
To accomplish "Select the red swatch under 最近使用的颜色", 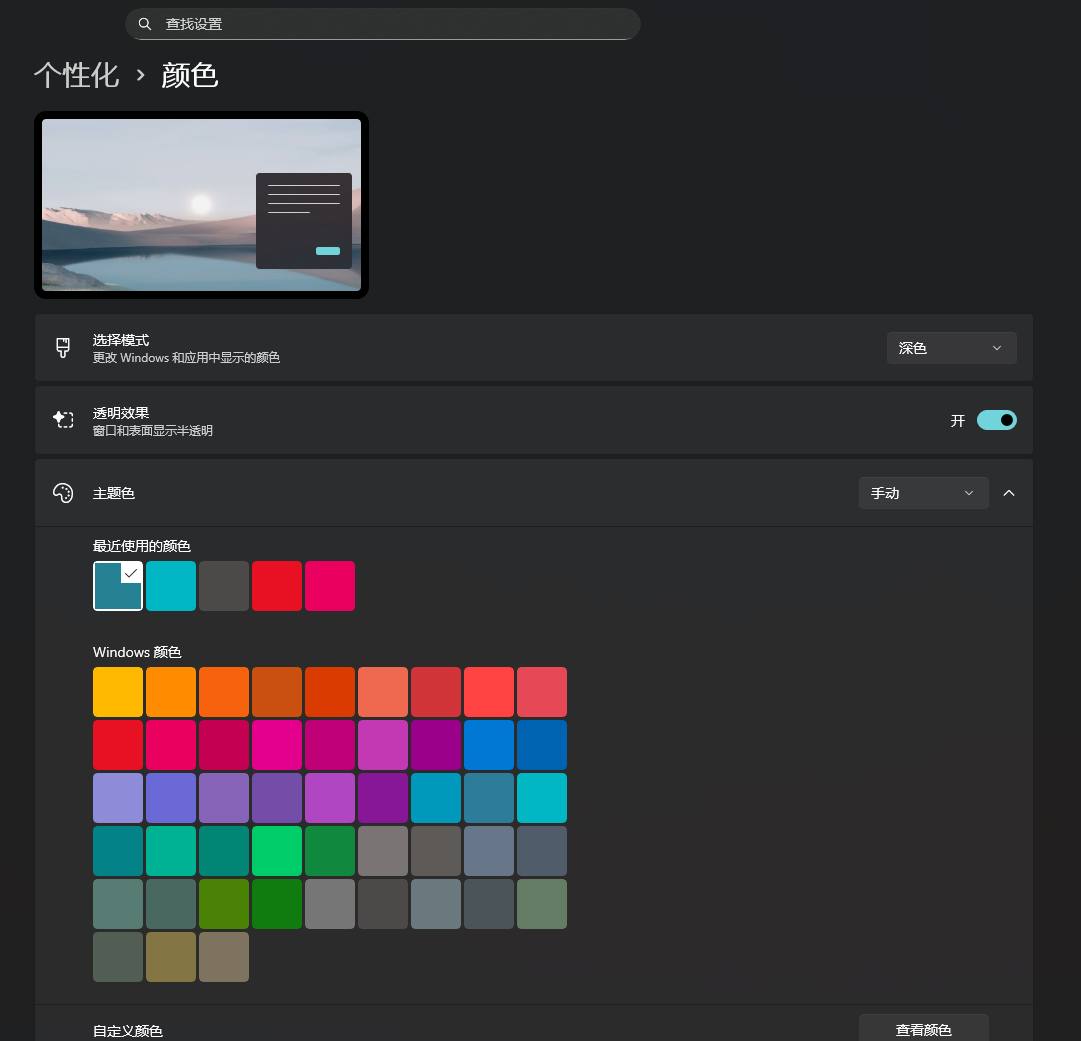I will pyautogui.click(x=277, y=585).
